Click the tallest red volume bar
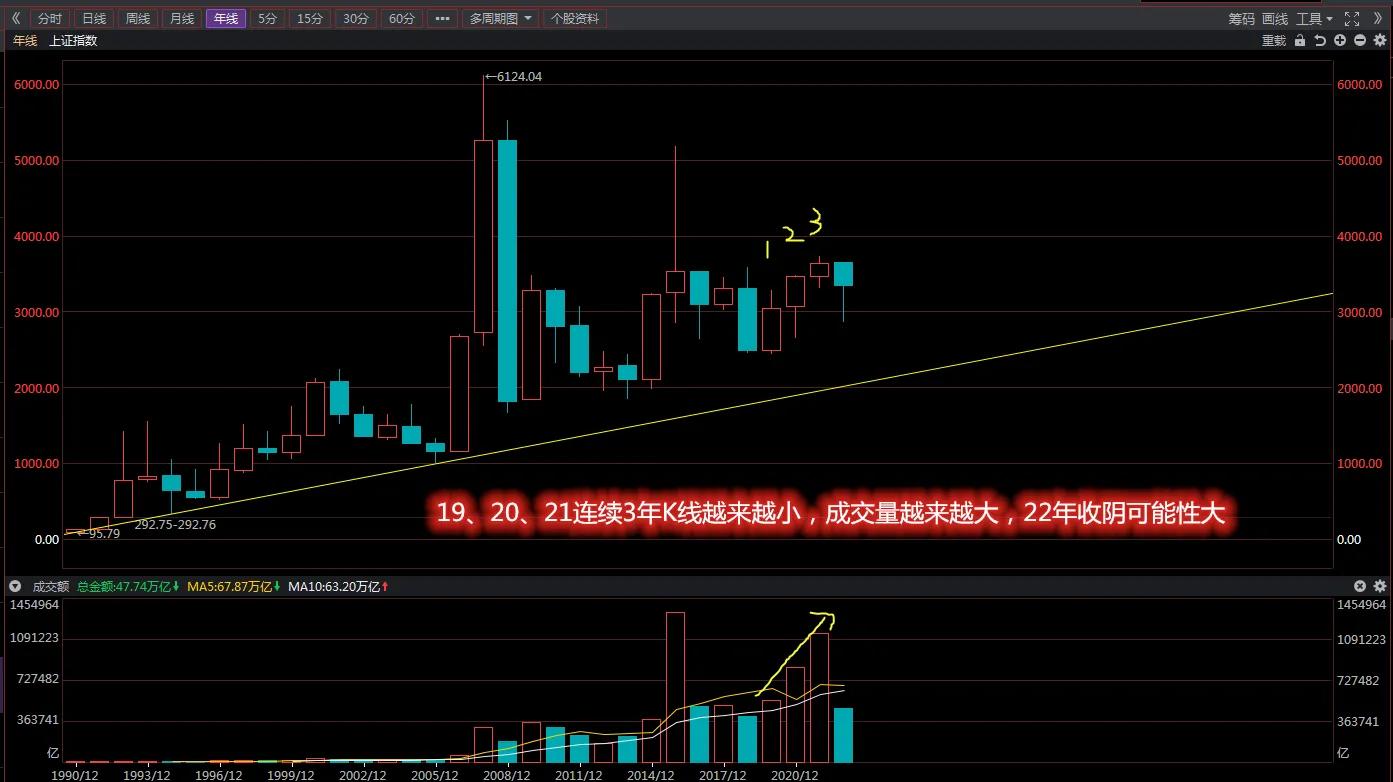This screenshot has height=782, width=1393. point(675,688)
